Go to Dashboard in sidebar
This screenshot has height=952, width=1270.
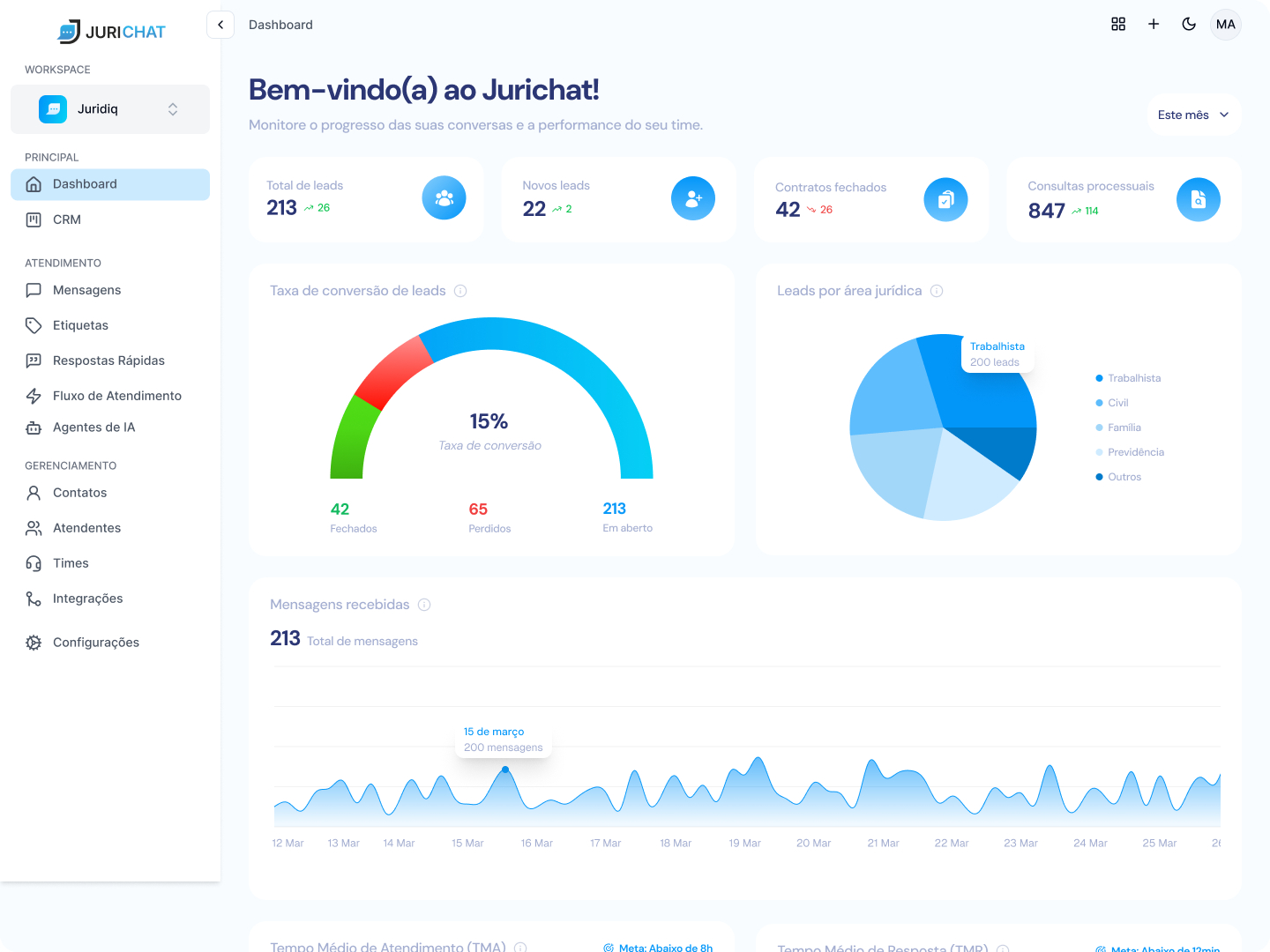tap(110, 184)
